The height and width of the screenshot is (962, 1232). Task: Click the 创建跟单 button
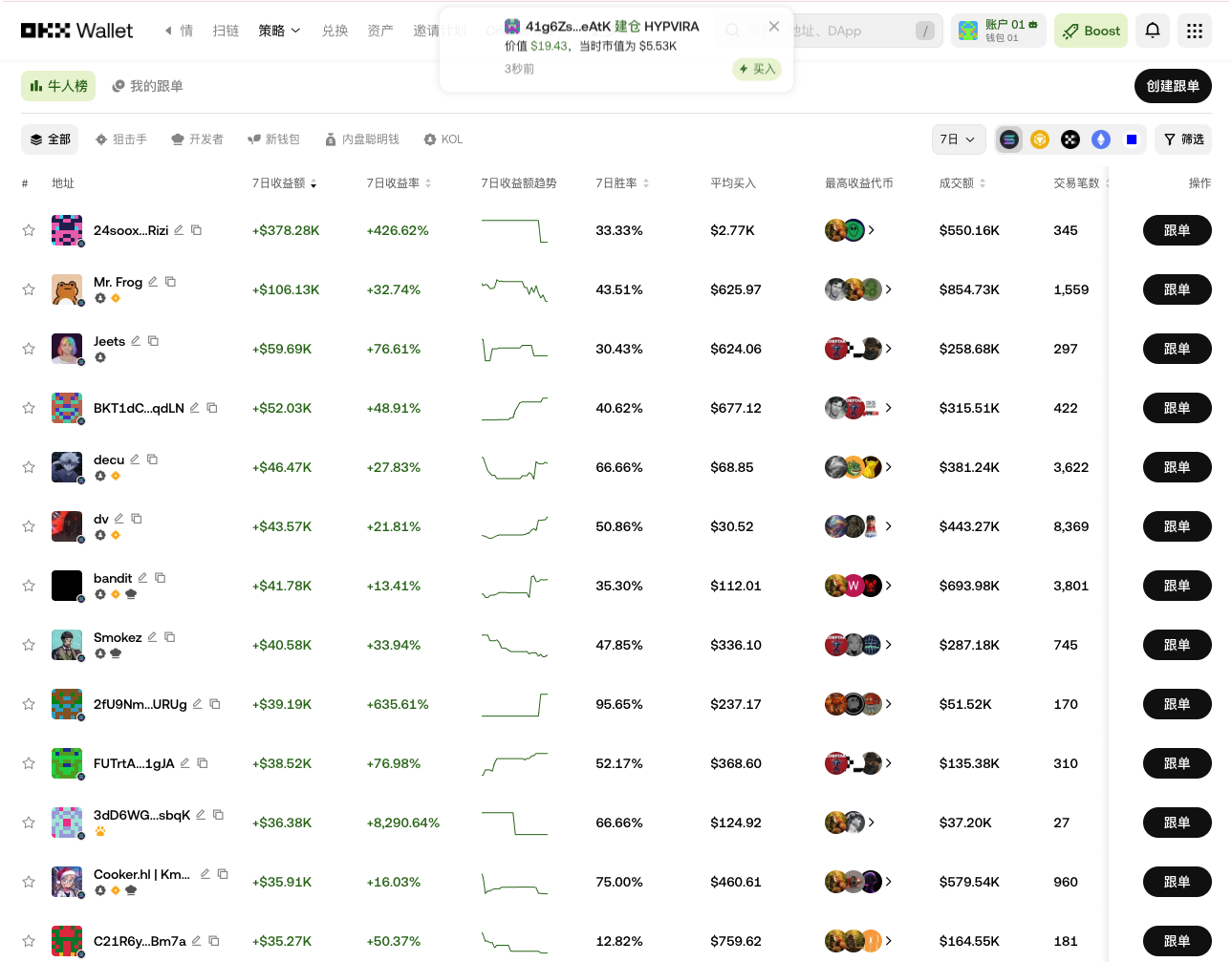1173,86
